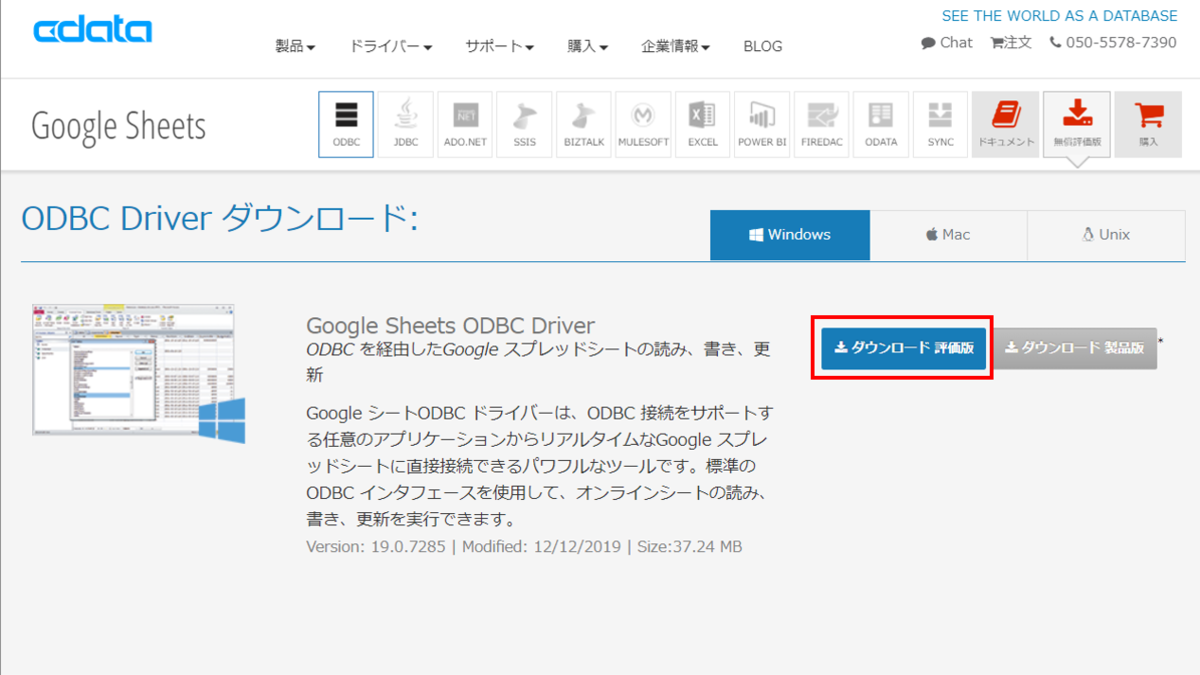Open the 企業情報 dropdown menu
This screenshot has height=675, width=1200.
point(676,46)
